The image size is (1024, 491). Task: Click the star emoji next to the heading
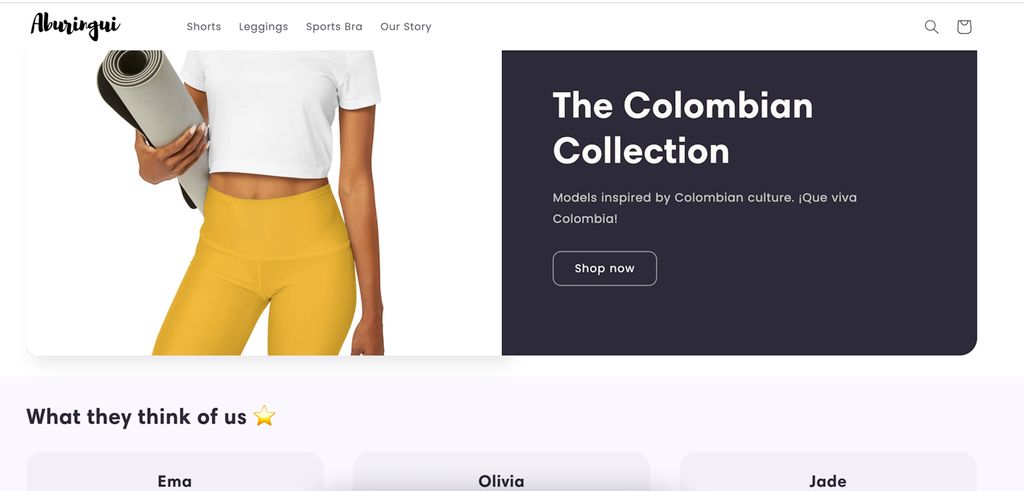[264, 416]
